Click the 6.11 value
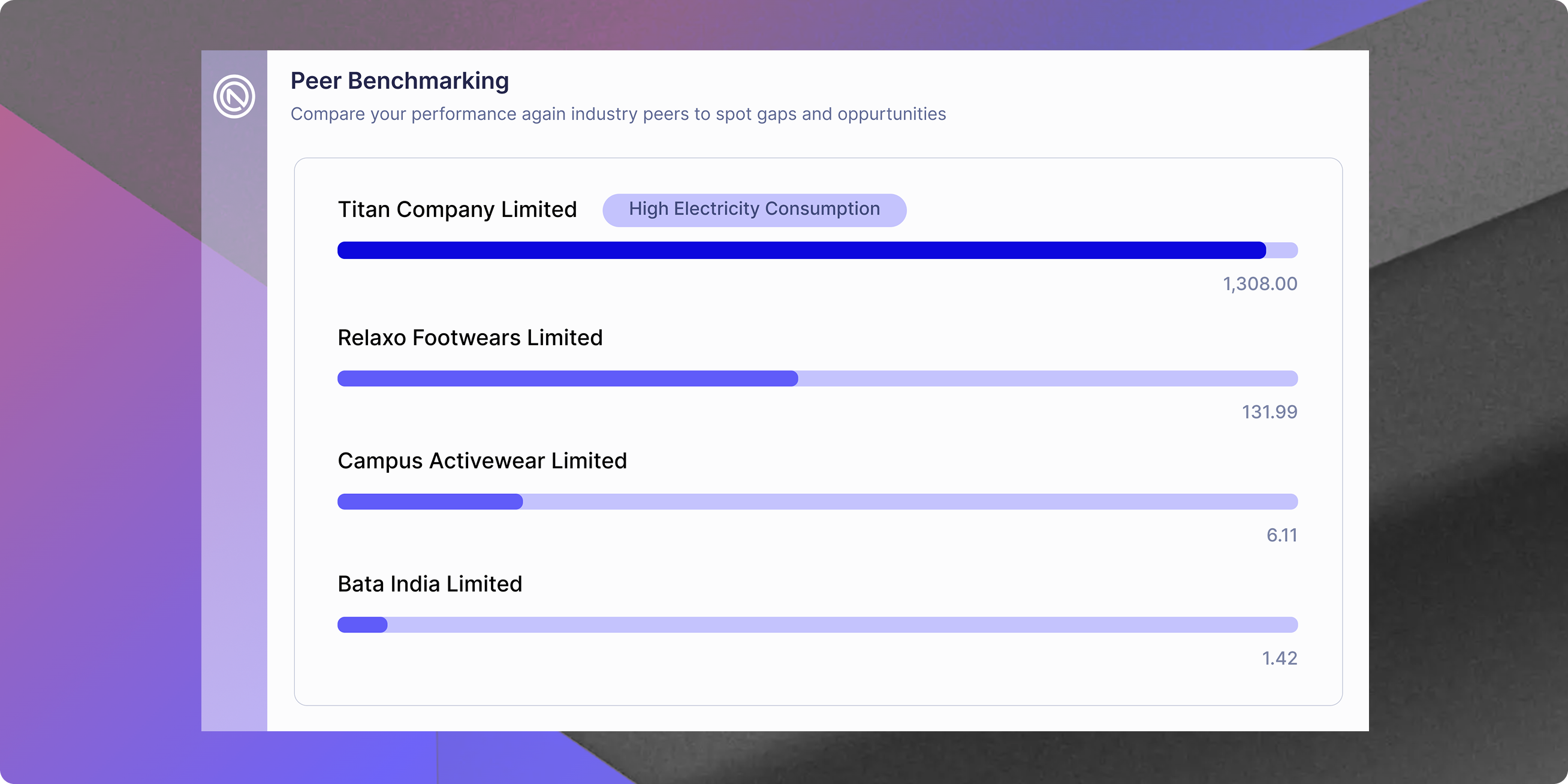Image resolution: width=1568 pixels, height=784 pixels. coord(1281,536)
